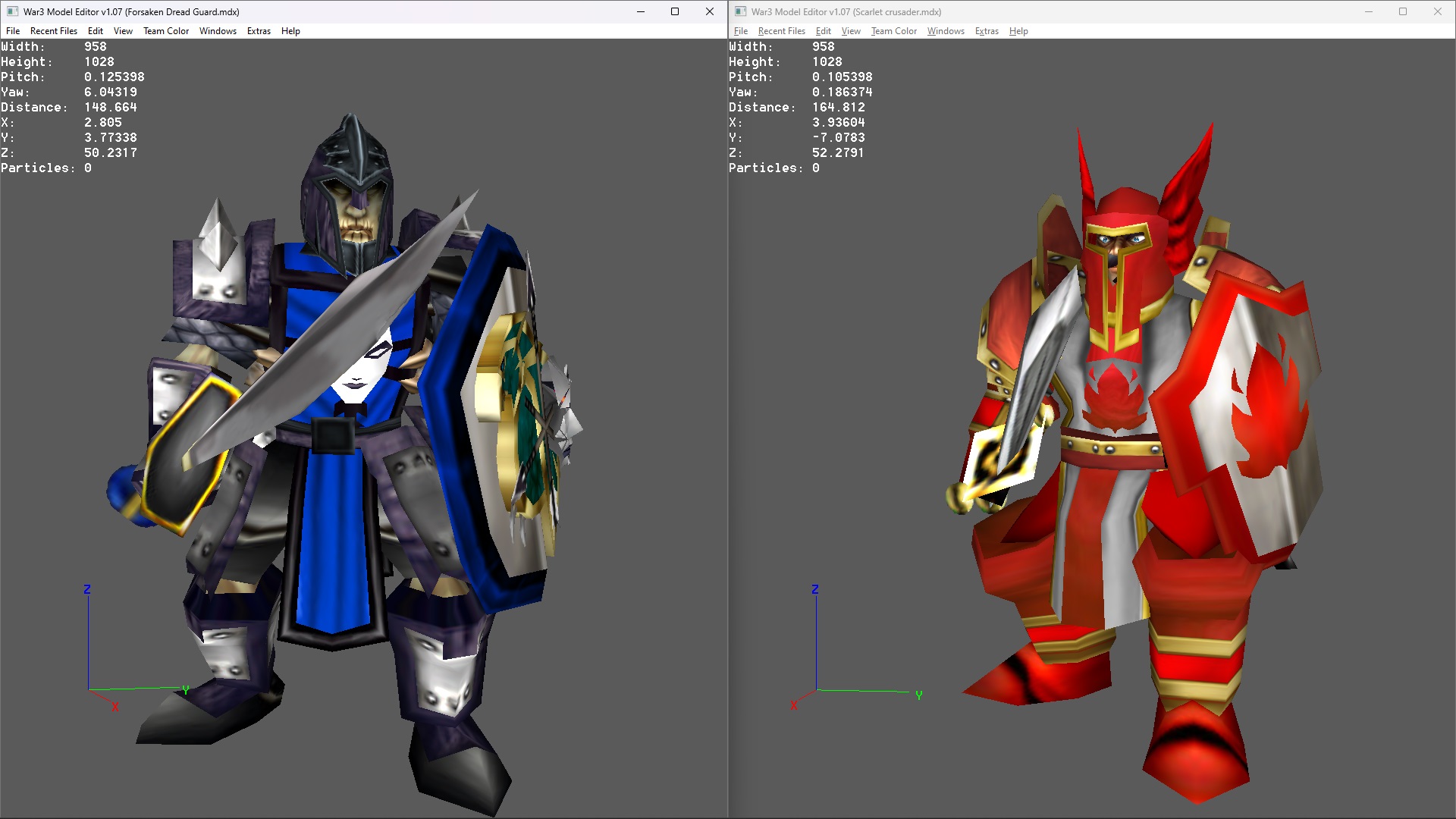The width and height of the screenshot is (1456, 819).
Task: Maximize the Scarlet crusader window
Action: pyautogui.click(x=1403, y=11)
